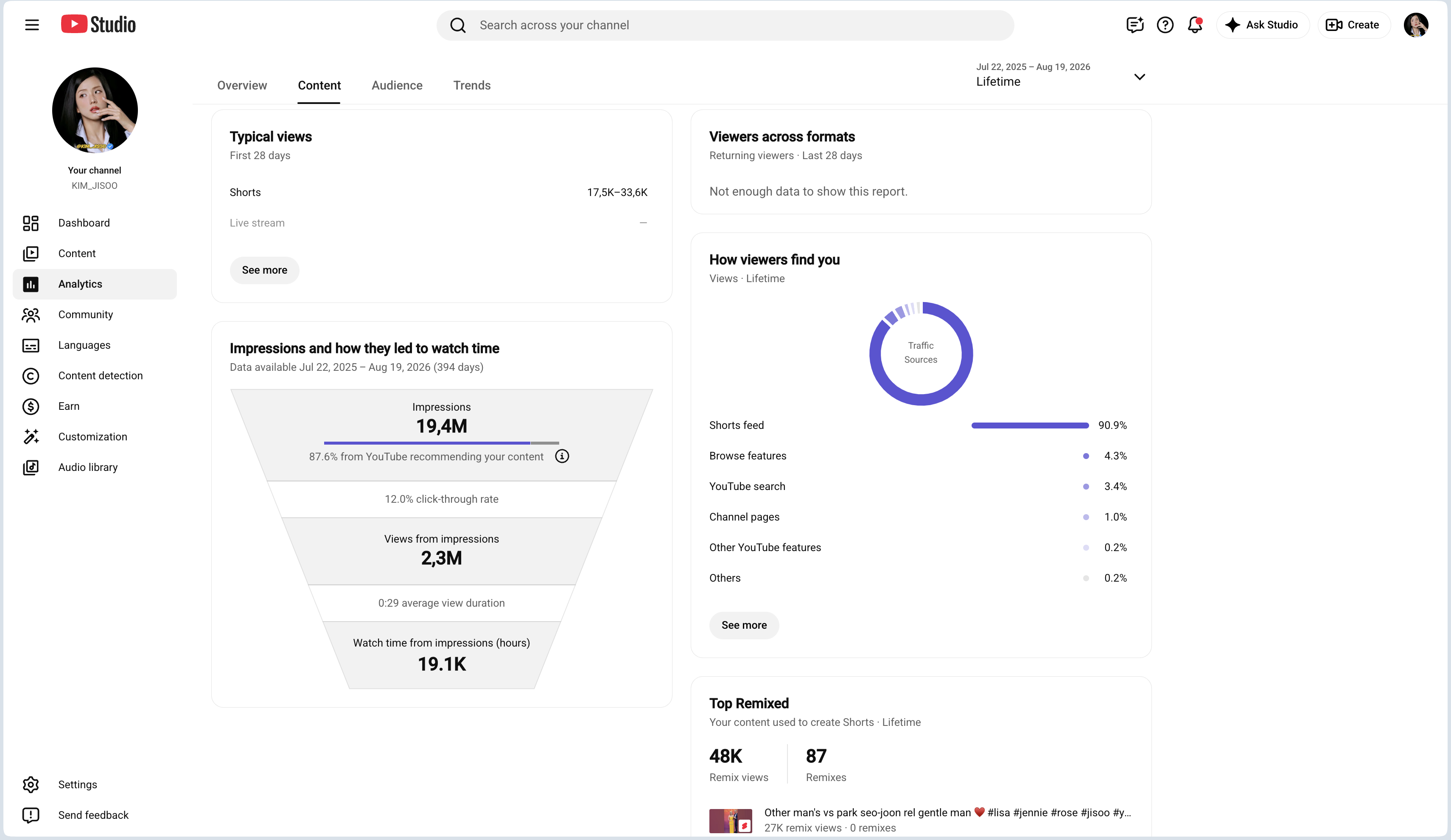The width and height of the screenshot is (1451, 840).
Task: Open the Overview tab
Action: (x=242, y=85)
